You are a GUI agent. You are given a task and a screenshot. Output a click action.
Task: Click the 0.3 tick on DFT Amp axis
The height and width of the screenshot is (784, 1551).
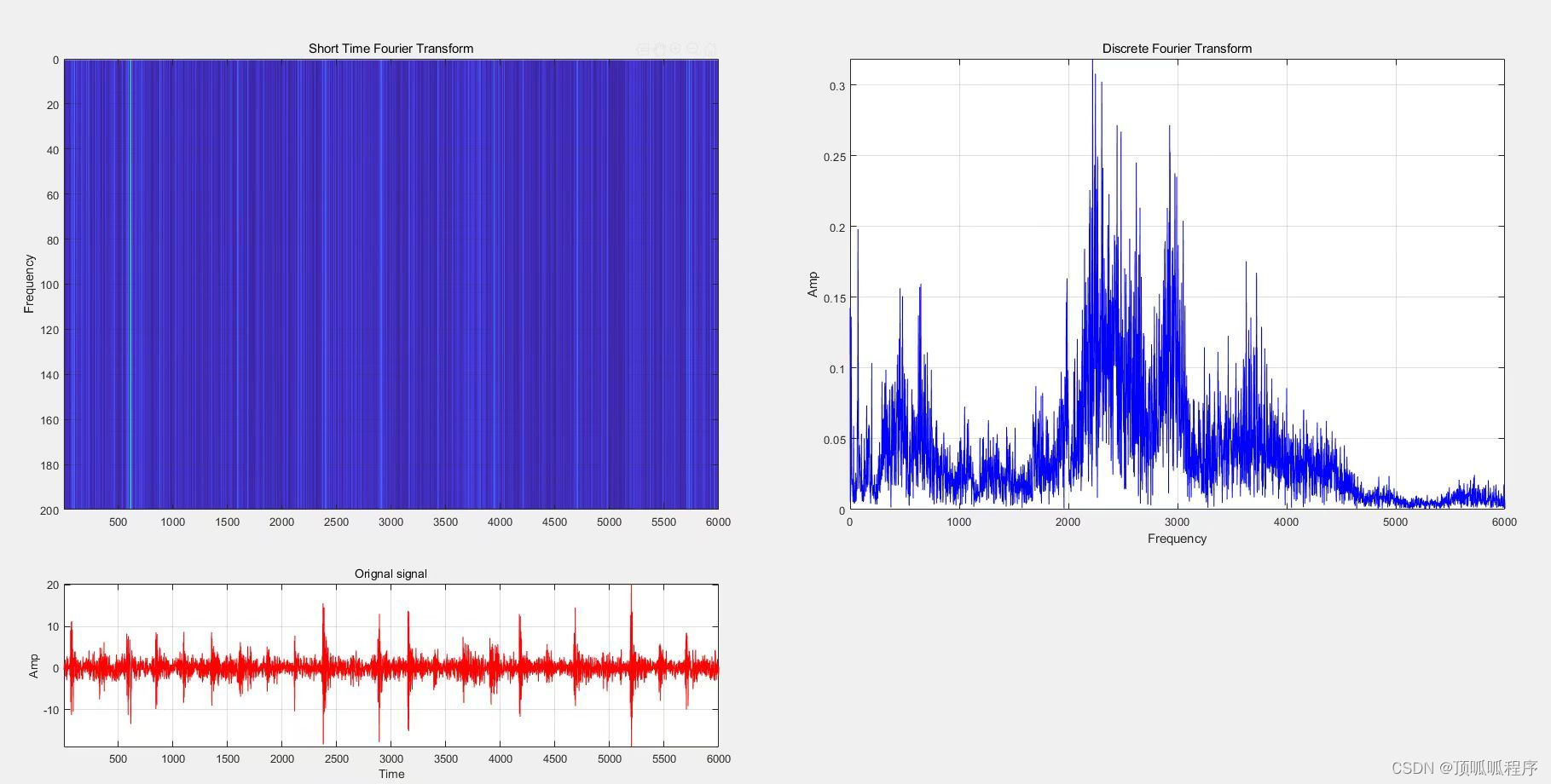[x=836, y=86]
